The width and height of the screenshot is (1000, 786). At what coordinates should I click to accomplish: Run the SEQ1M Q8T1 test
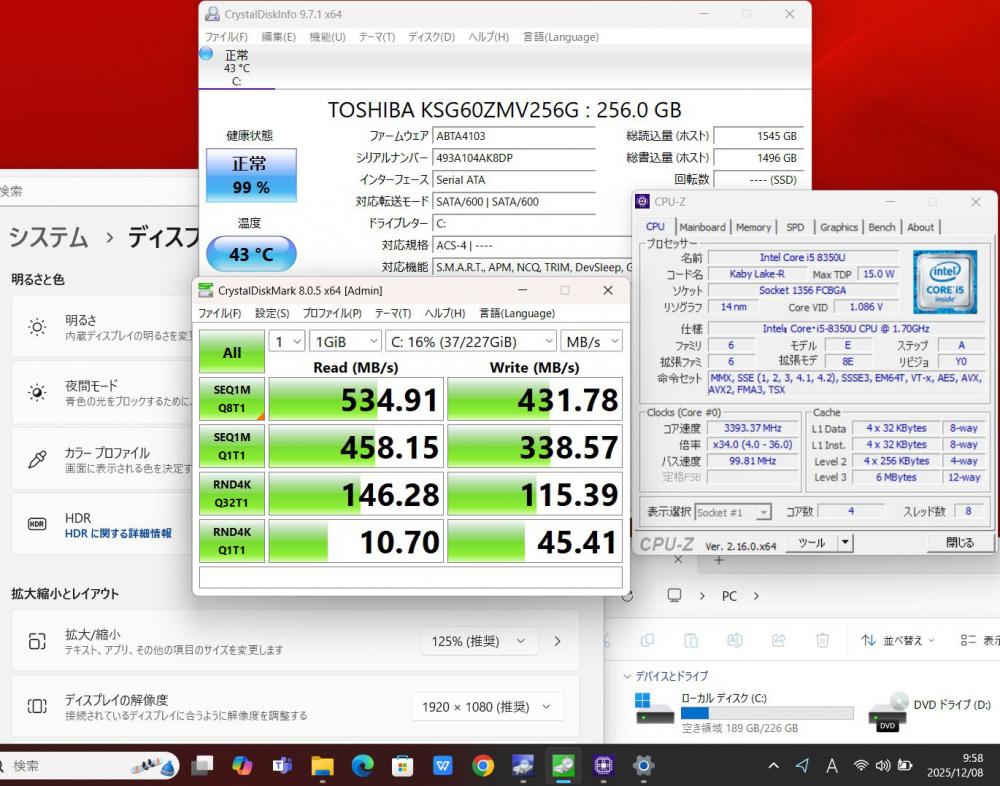click(231, 399)
